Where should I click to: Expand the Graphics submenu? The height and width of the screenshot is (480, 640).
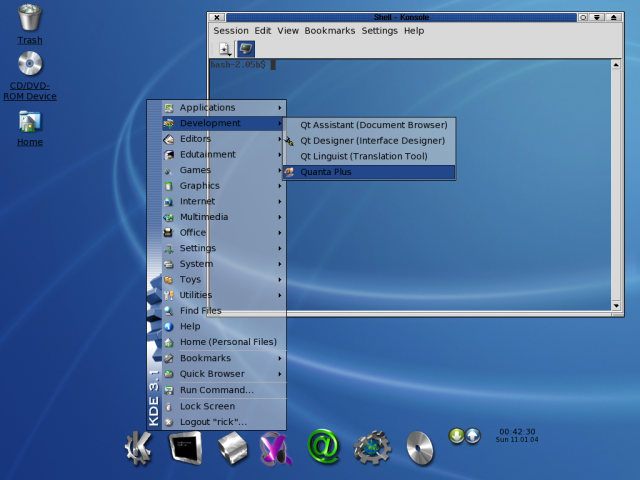(224, 186)
